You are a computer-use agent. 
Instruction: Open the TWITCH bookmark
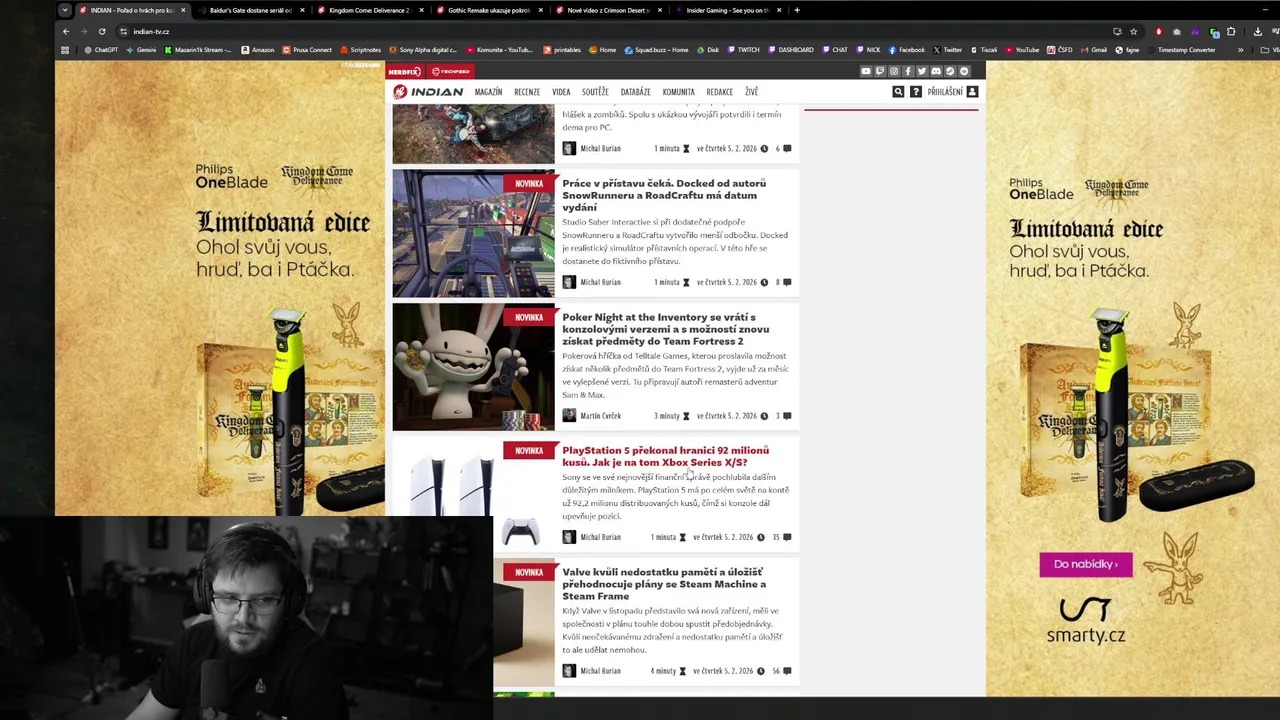click(743, 50)
